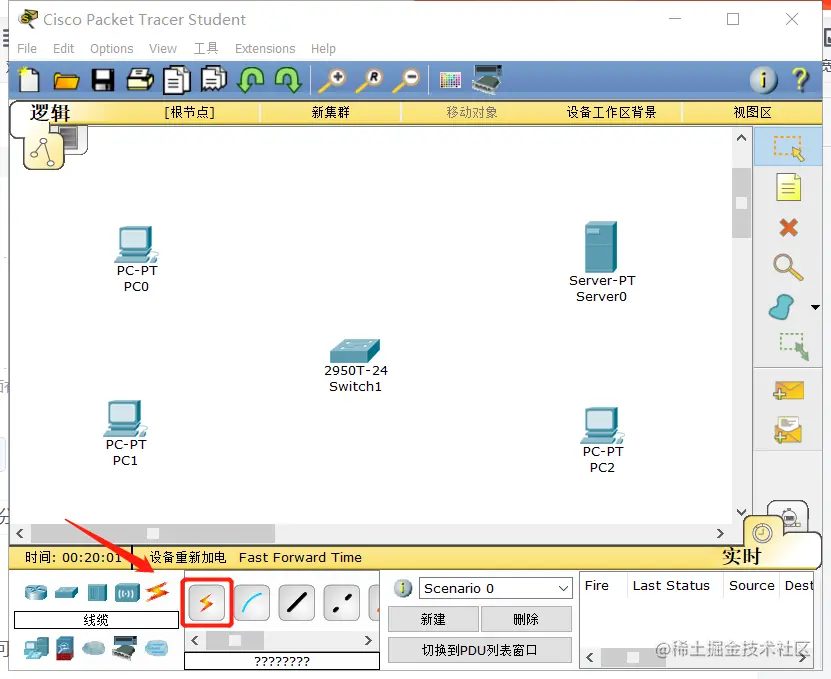Select the Routers device category
The image size is (831, 679).
pos(36,592)
